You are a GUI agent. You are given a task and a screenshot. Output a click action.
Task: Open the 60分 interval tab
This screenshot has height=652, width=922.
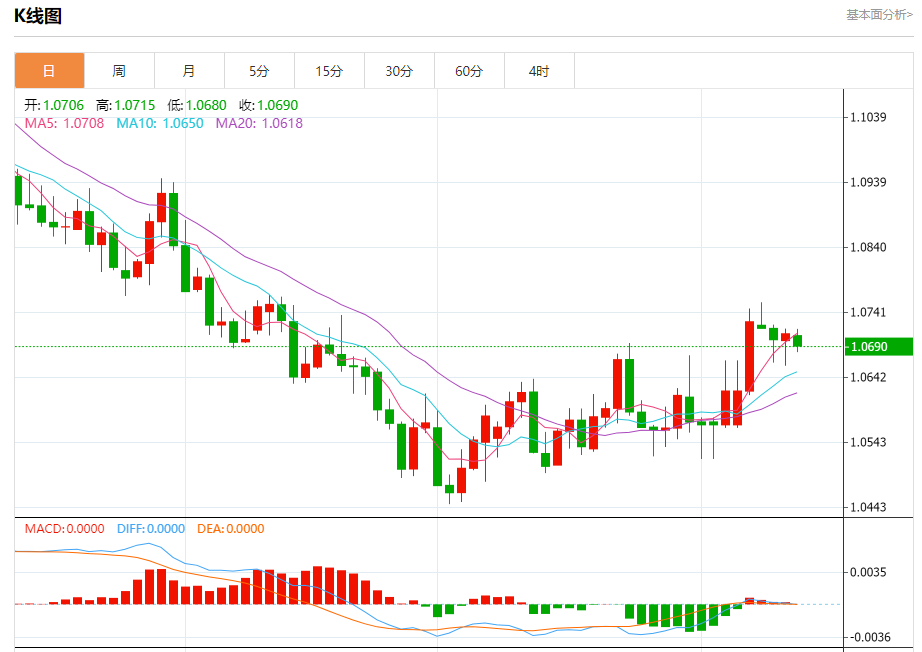[x=469, y=71]
